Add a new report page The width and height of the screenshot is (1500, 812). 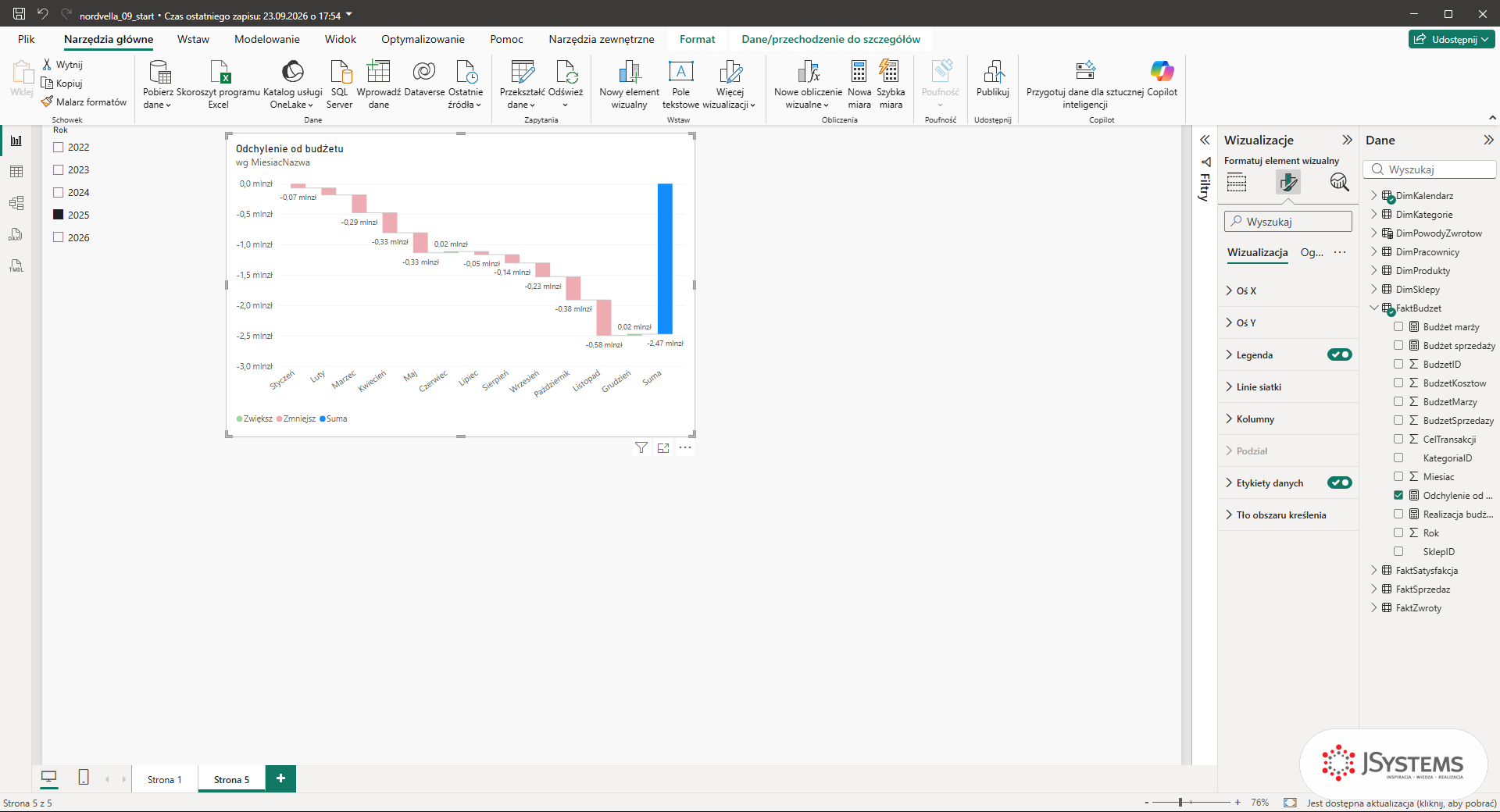click(x=280, y=778)
